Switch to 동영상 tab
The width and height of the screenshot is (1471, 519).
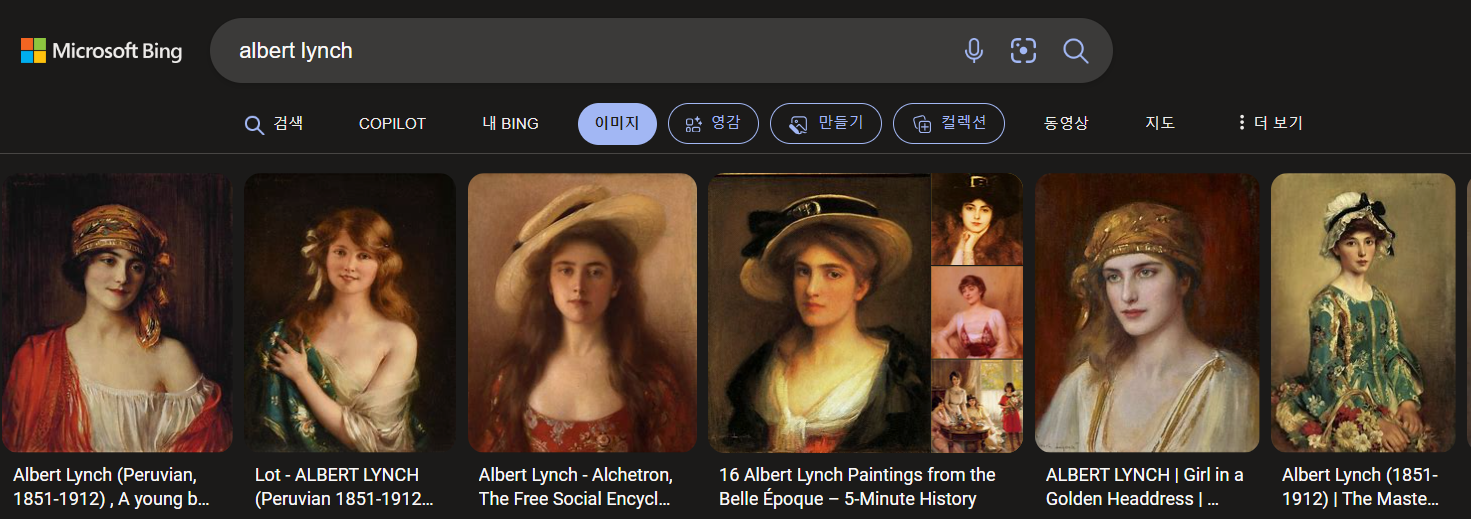click(x=1066, y=124)
